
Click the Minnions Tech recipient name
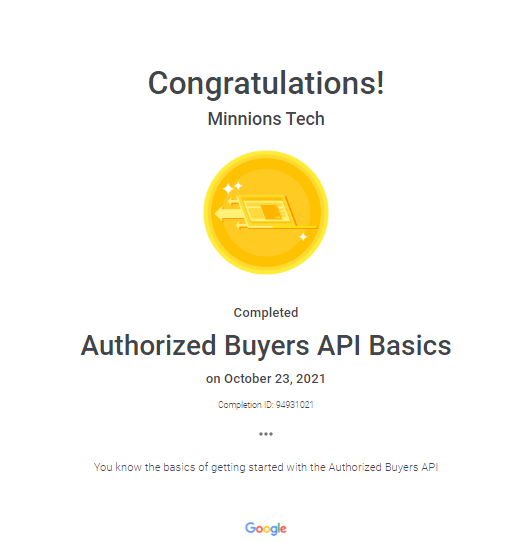pos(266,119)
